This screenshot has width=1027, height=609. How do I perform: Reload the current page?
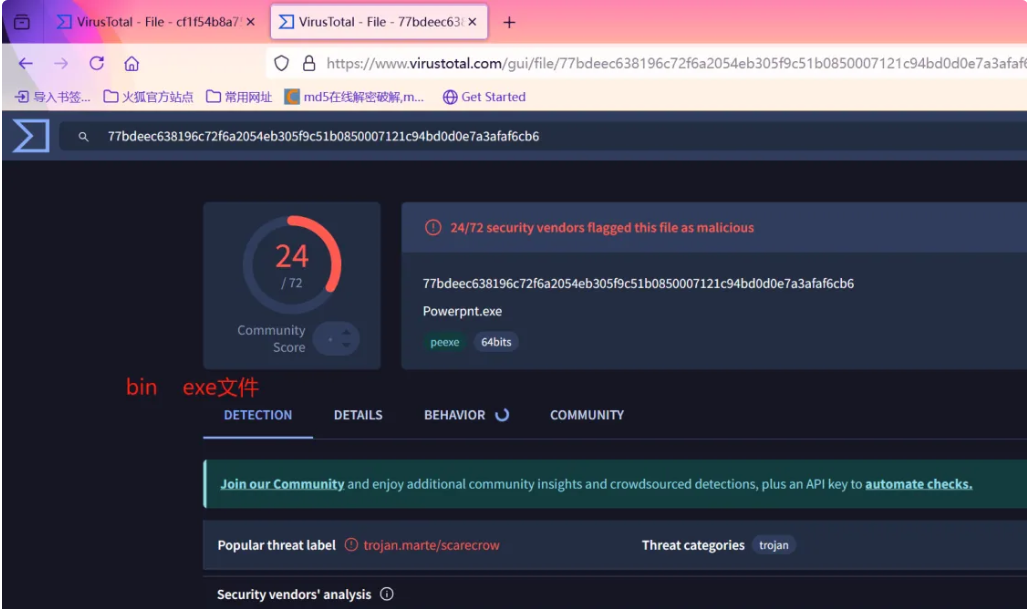click(97, 64)
